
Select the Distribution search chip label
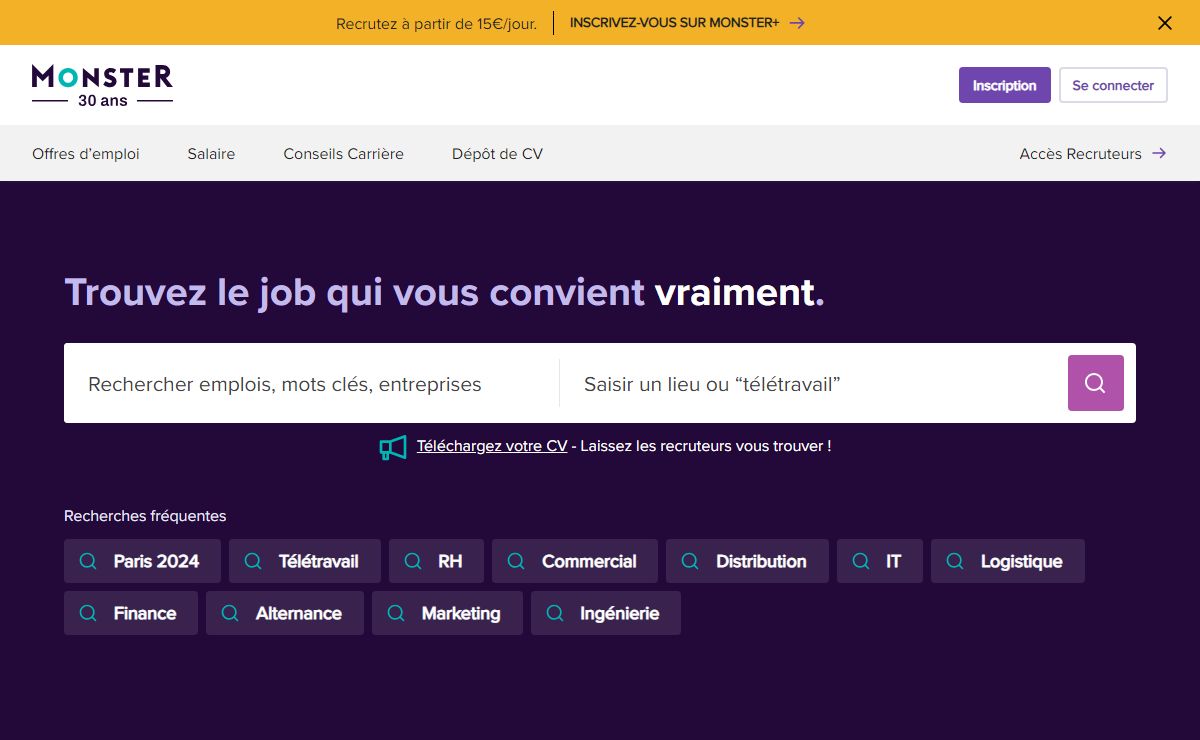click(761, 561)
